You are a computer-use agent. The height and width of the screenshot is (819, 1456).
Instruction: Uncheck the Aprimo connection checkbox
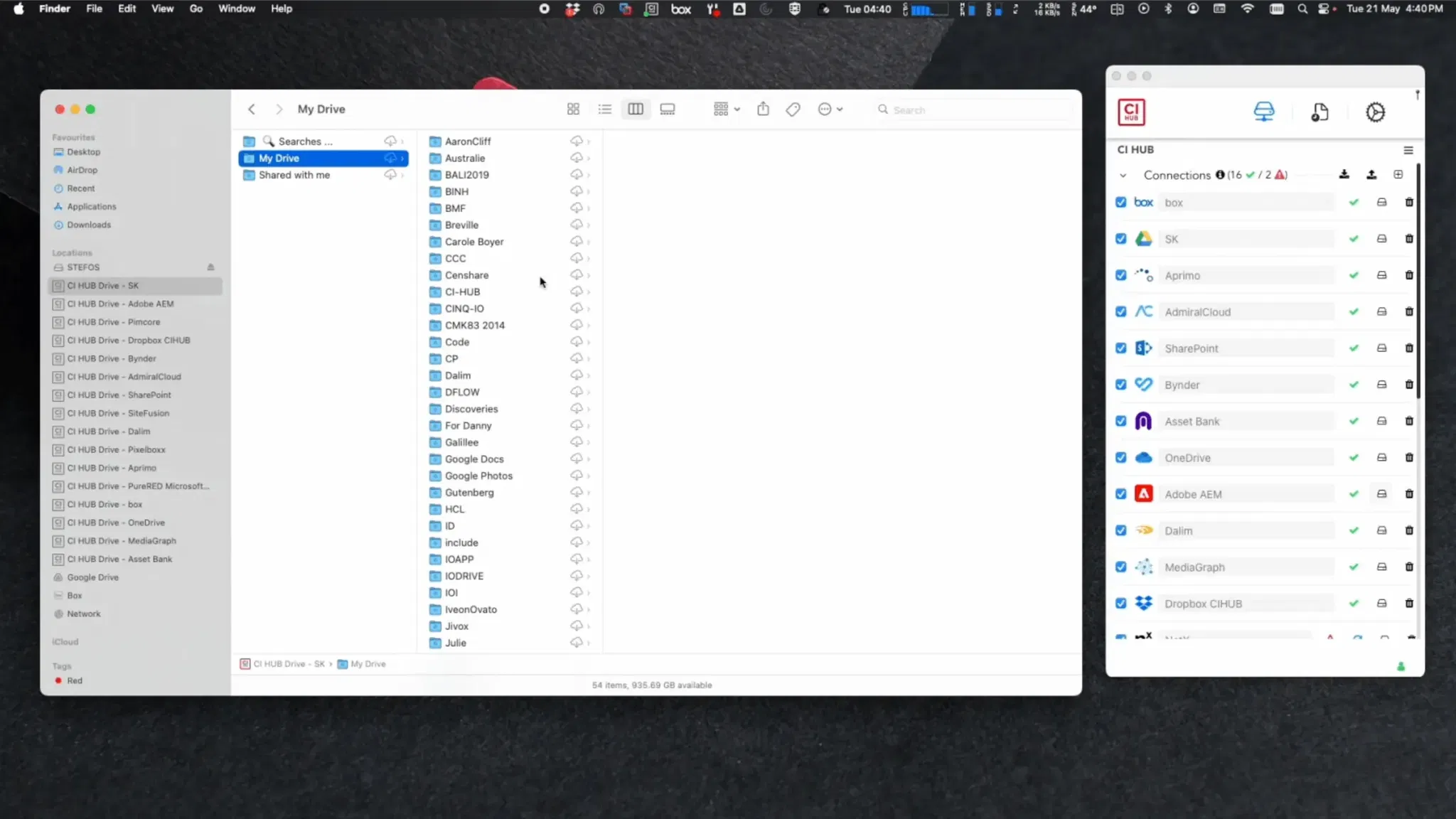1120,275
